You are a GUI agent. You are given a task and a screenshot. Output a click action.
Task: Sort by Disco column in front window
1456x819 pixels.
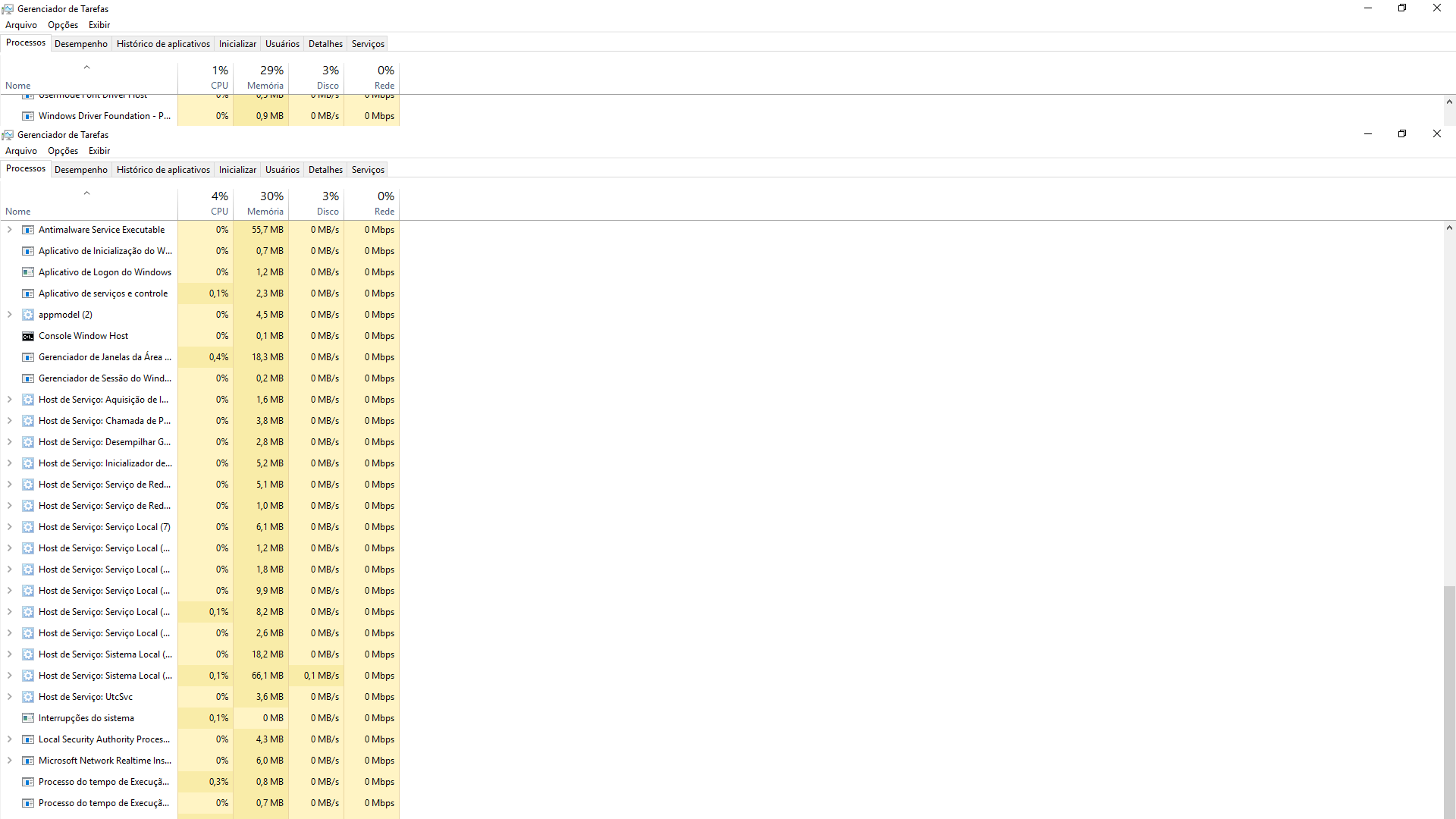[x=316, y=203]
